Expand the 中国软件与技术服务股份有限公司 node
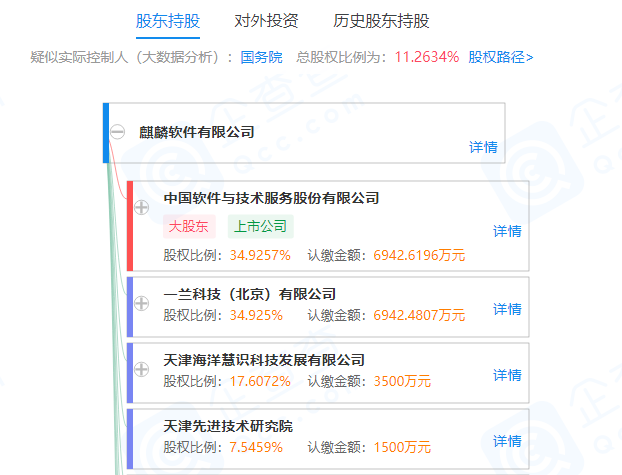622x475 pixels. [x=141, y=207]
